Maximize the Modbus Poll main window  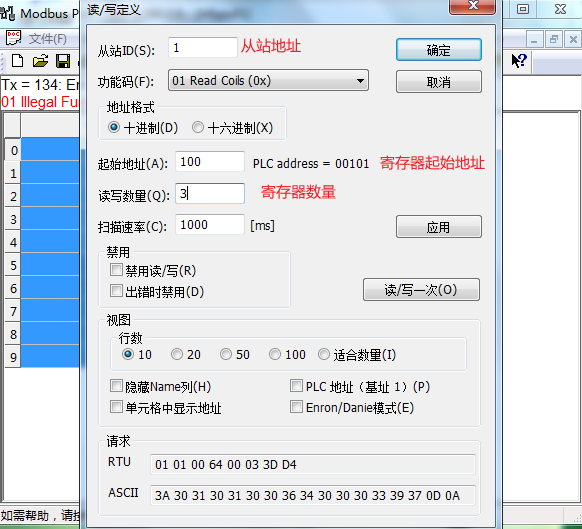(523, 9)
